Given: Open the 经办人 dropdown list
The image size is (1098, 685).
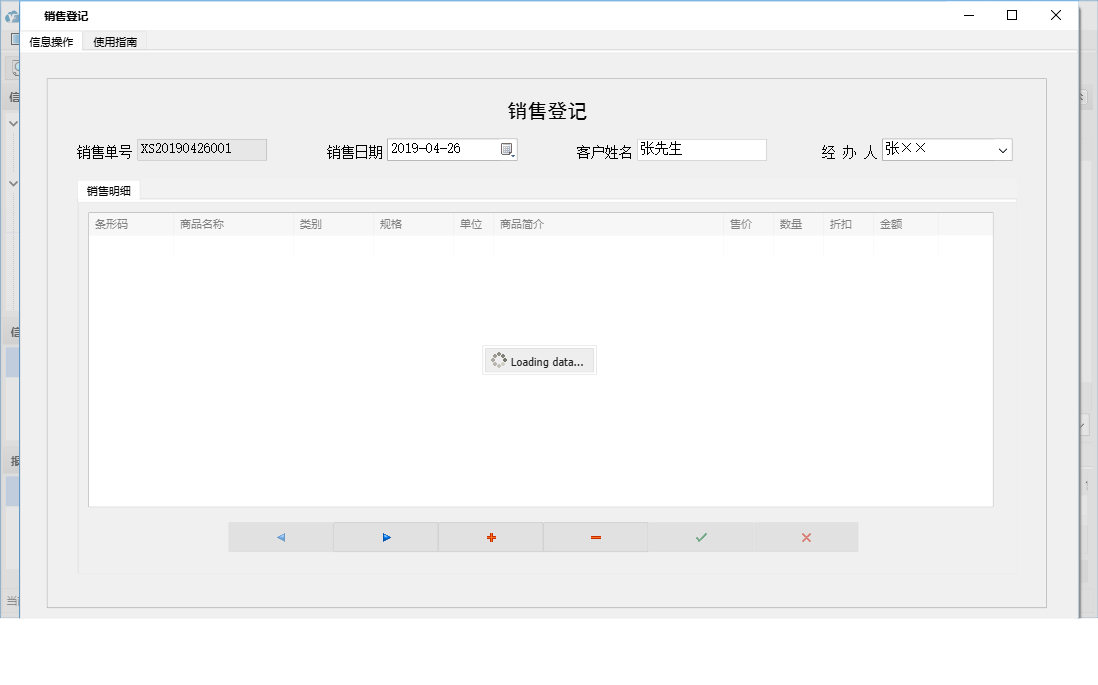Looking at the screenshot, I should click(x=1002, y=148).
